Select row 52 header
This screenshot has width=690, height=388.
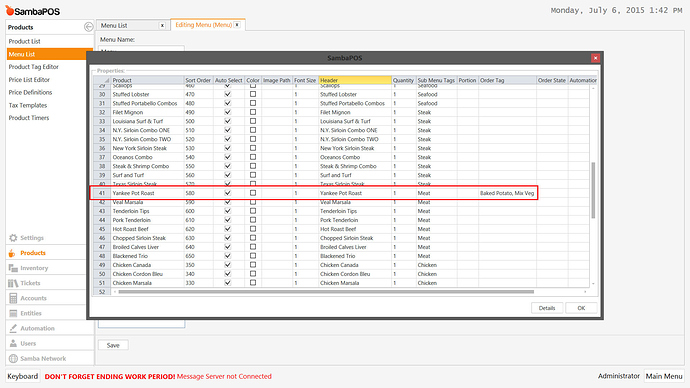click(102, 292)
